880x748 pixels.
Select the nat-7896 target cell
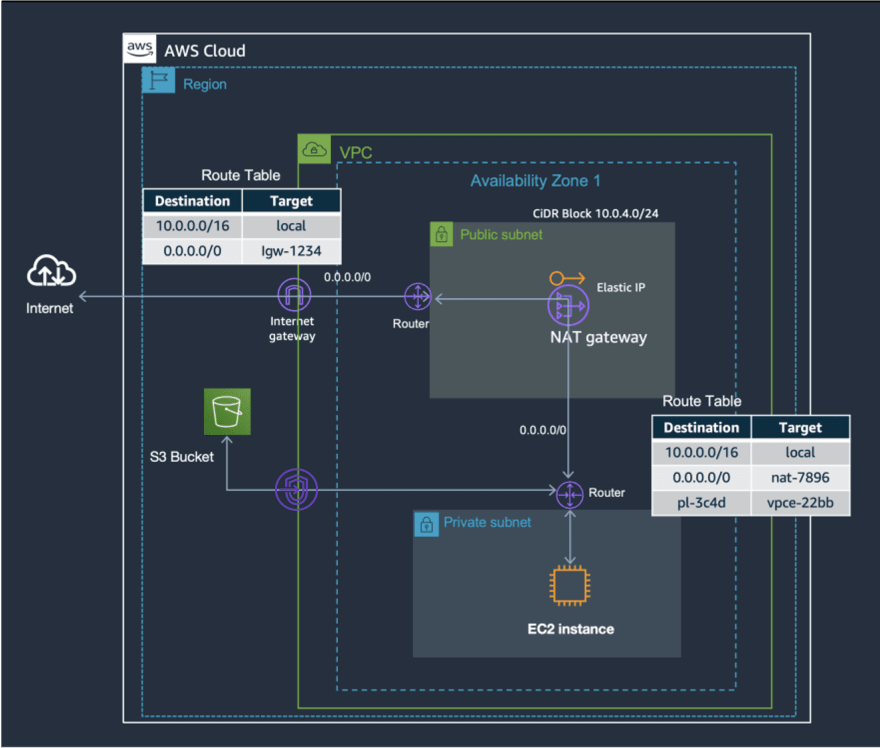pos(800,478)
